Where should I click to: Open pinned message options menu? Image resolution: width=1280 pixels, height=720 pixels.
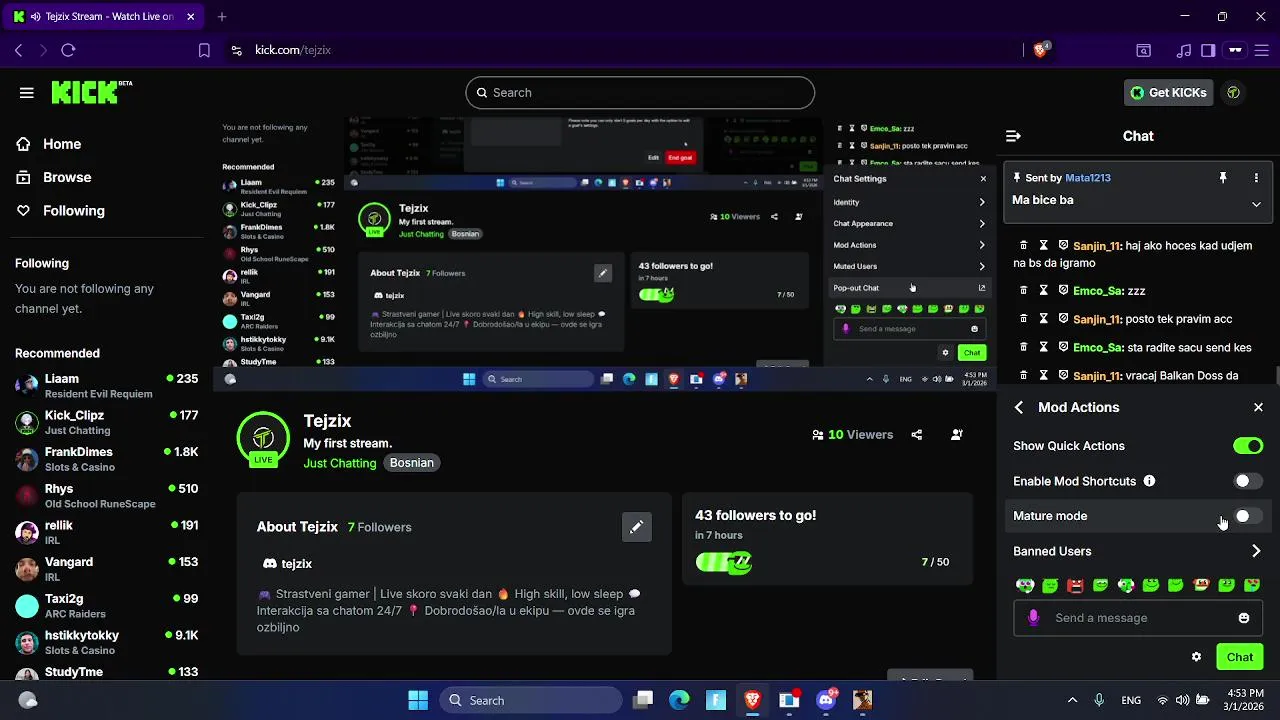[x=1256, y=178]
